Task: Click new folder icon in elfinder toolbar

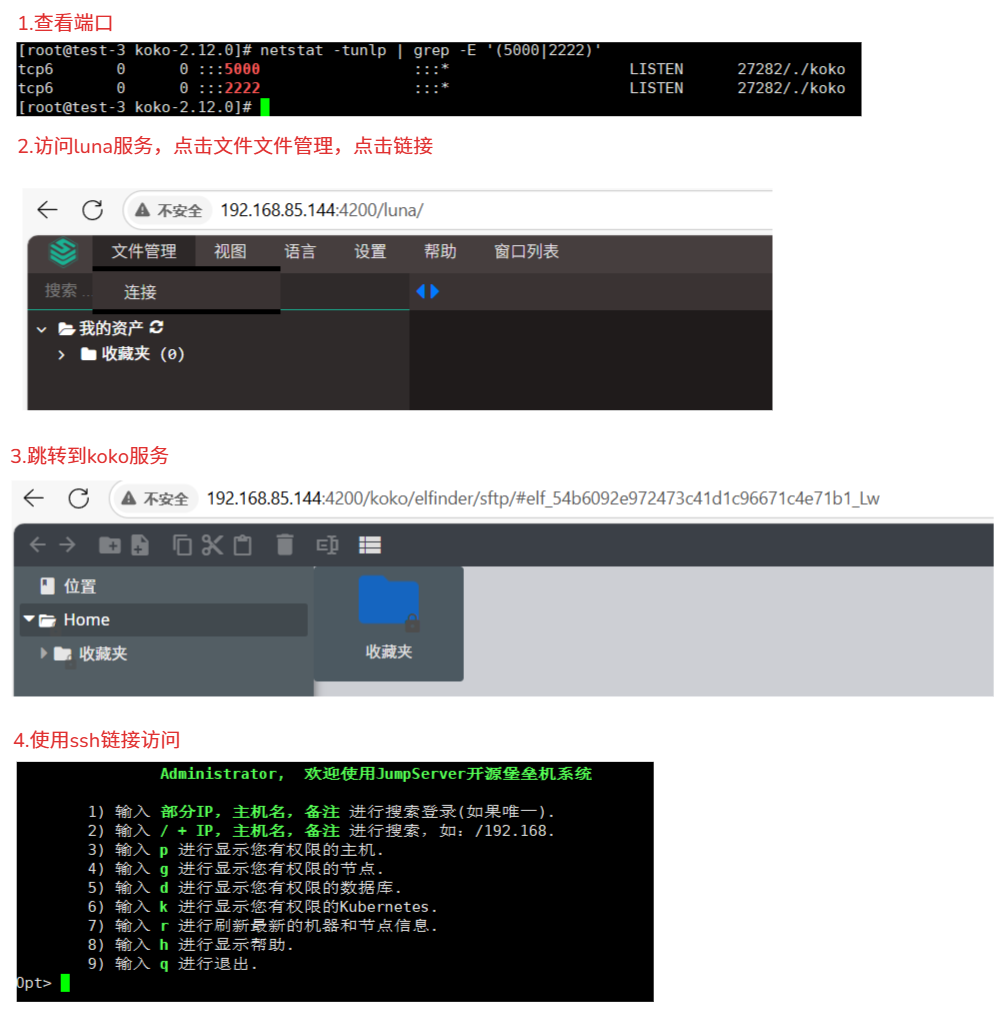Action: click(109, 545)
